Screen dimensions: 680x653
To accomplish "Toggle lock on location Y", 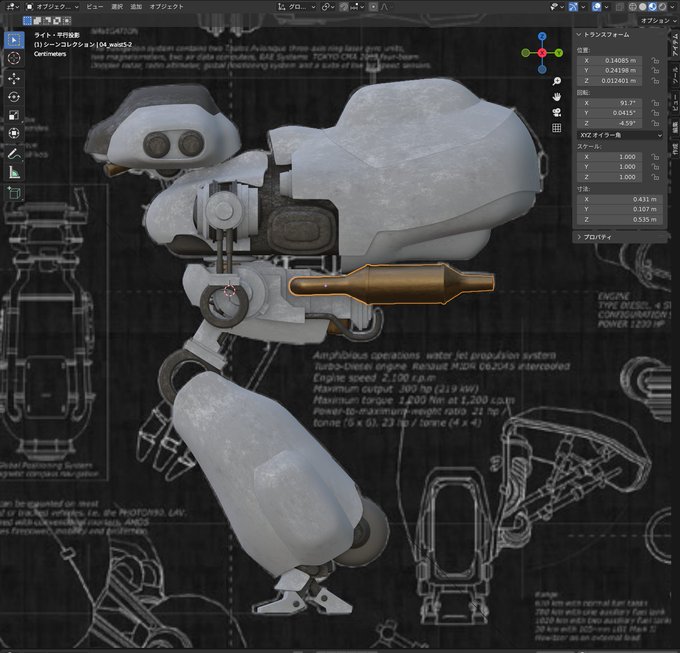I will click(655, 71).
